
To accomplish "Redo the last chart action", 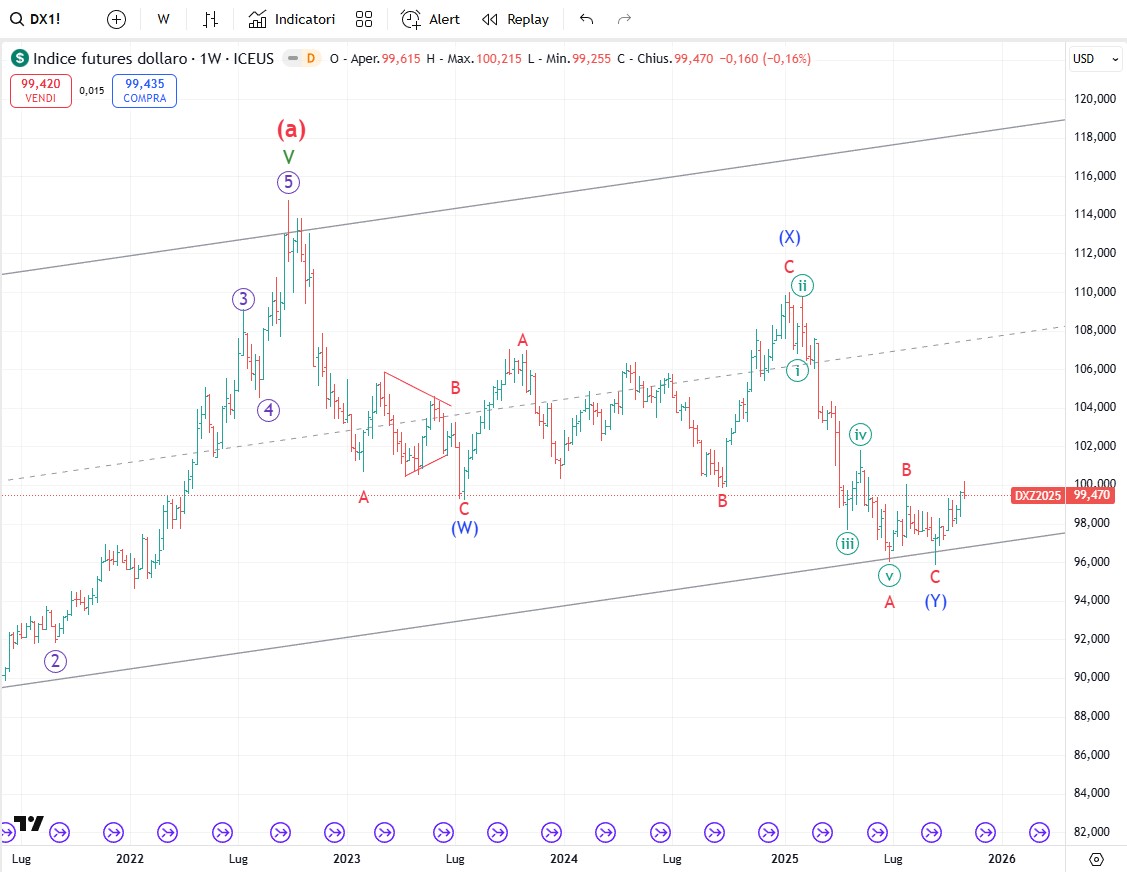I will click(x=624, y=19).
